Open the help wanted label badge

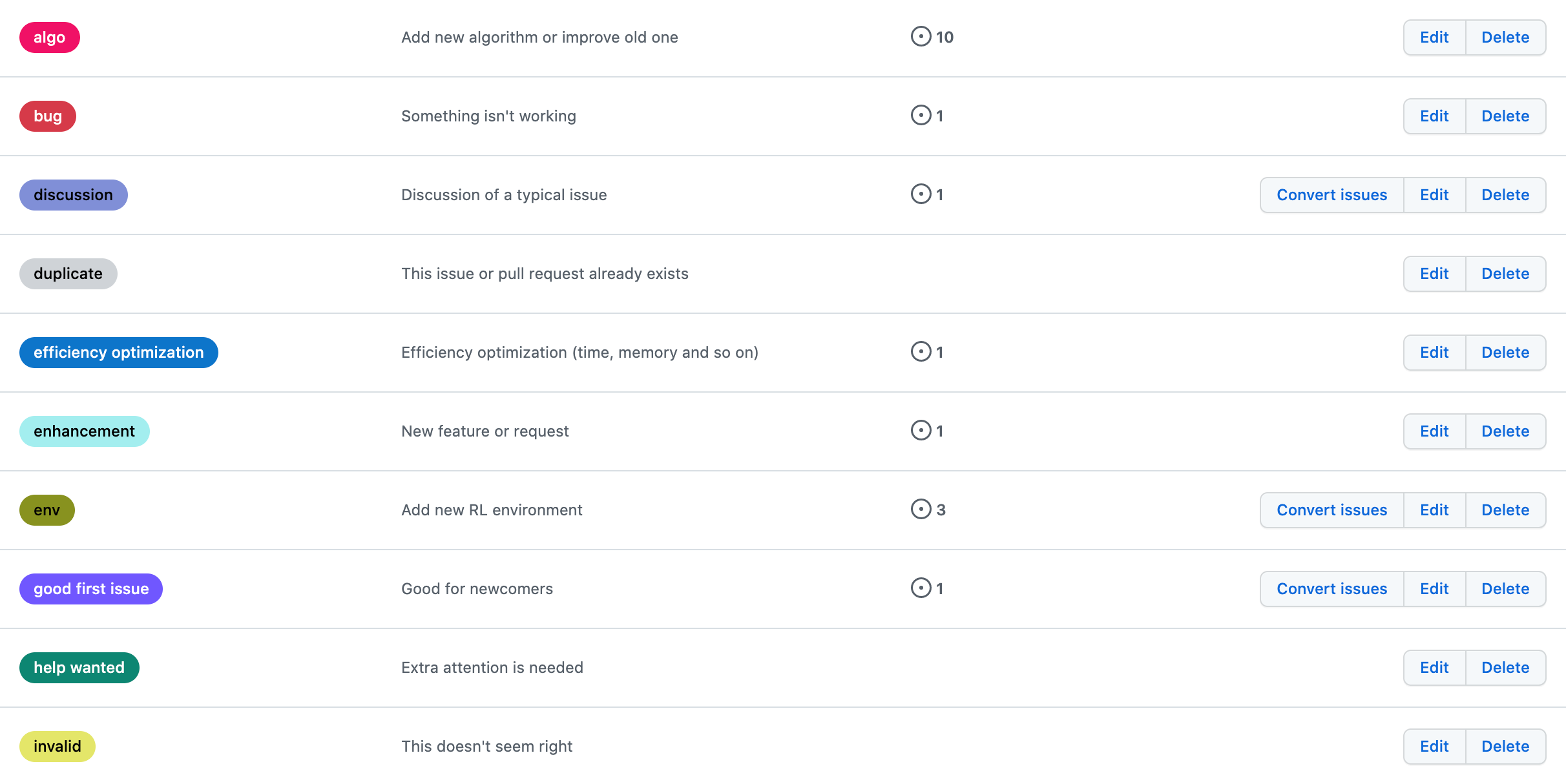(x=79, y=668)
